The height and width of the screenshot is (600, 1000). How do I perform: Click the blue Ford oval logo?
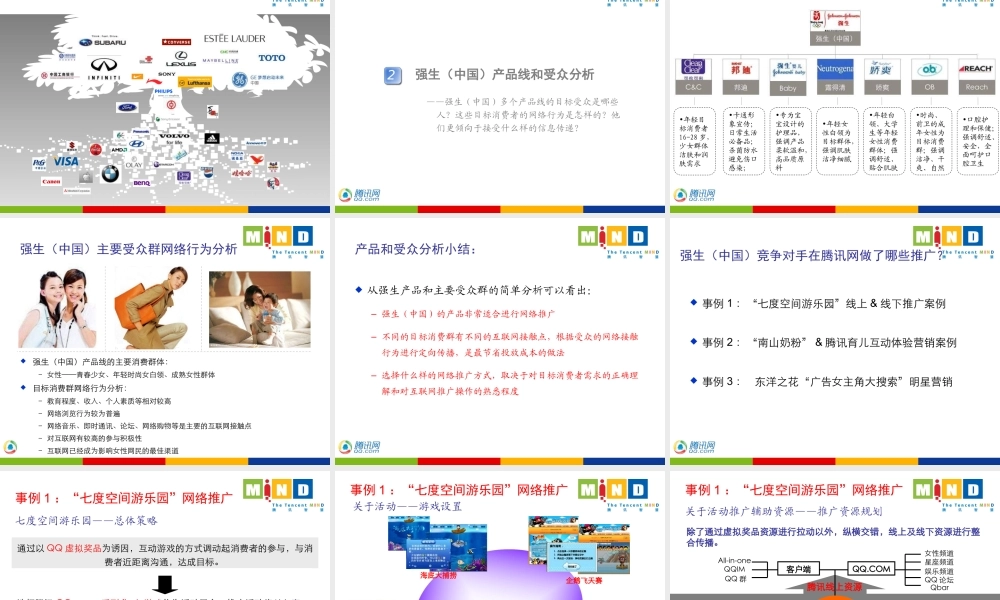pyautogui.click(x=127, y=107)
